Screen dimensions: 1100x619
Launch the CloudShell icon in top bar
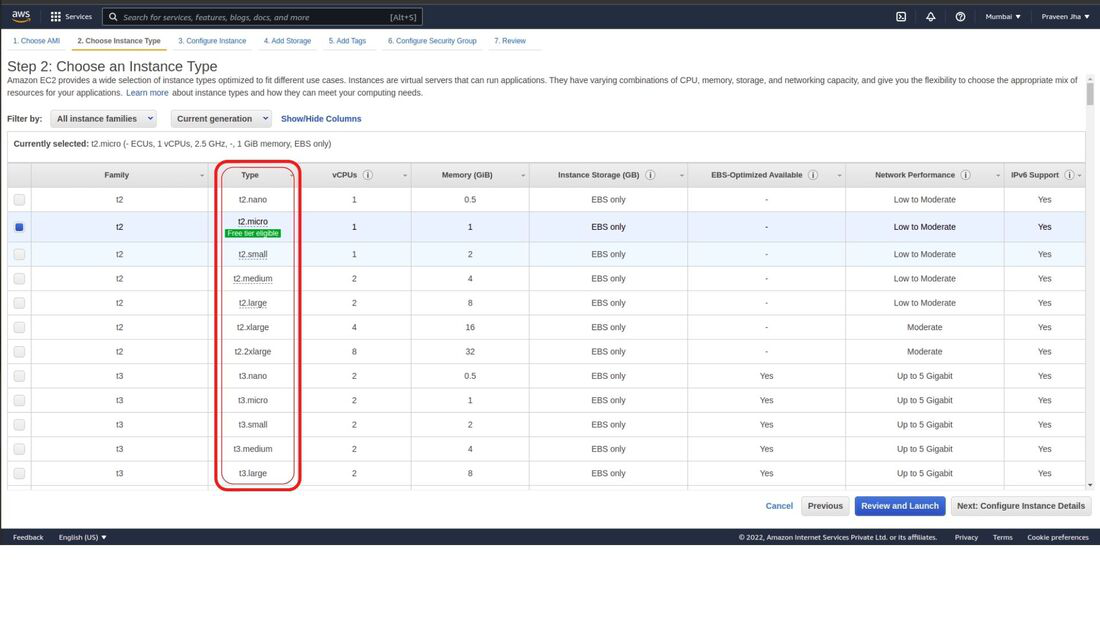[901, 17]
